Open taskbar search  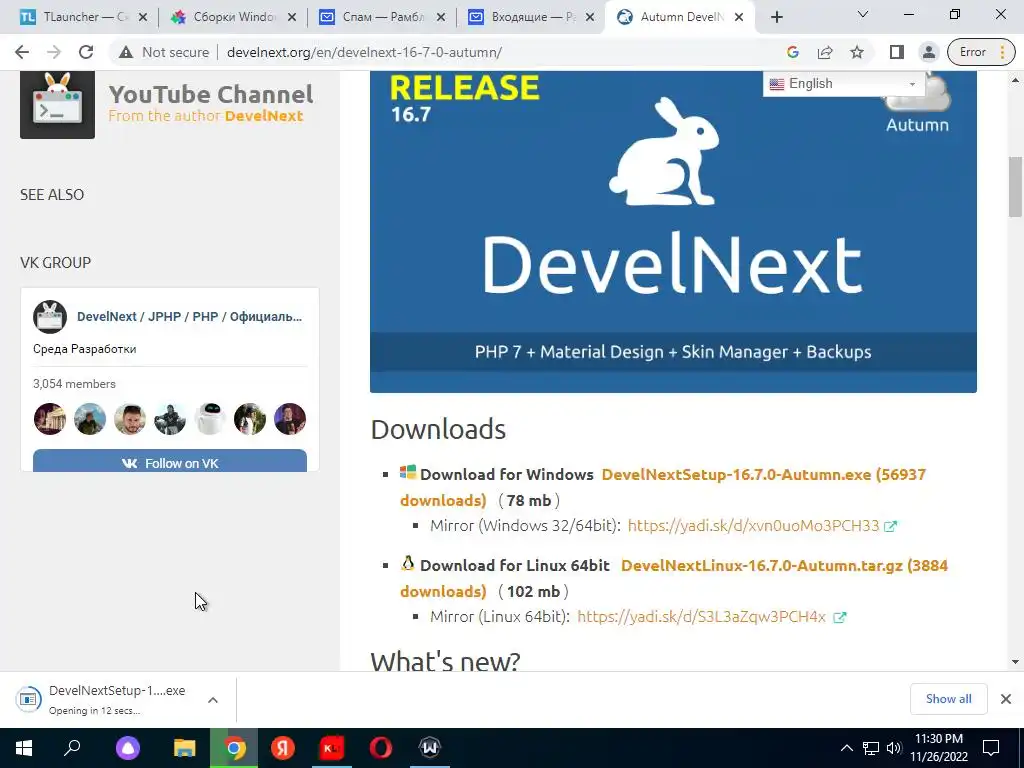pos(72,748)
